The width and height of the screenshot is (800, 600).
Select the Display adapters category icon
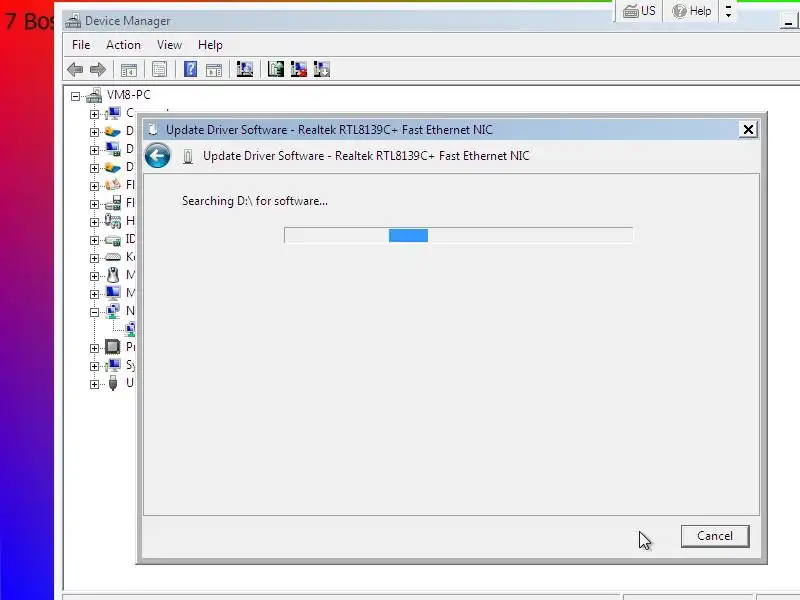tap(113, 149)
